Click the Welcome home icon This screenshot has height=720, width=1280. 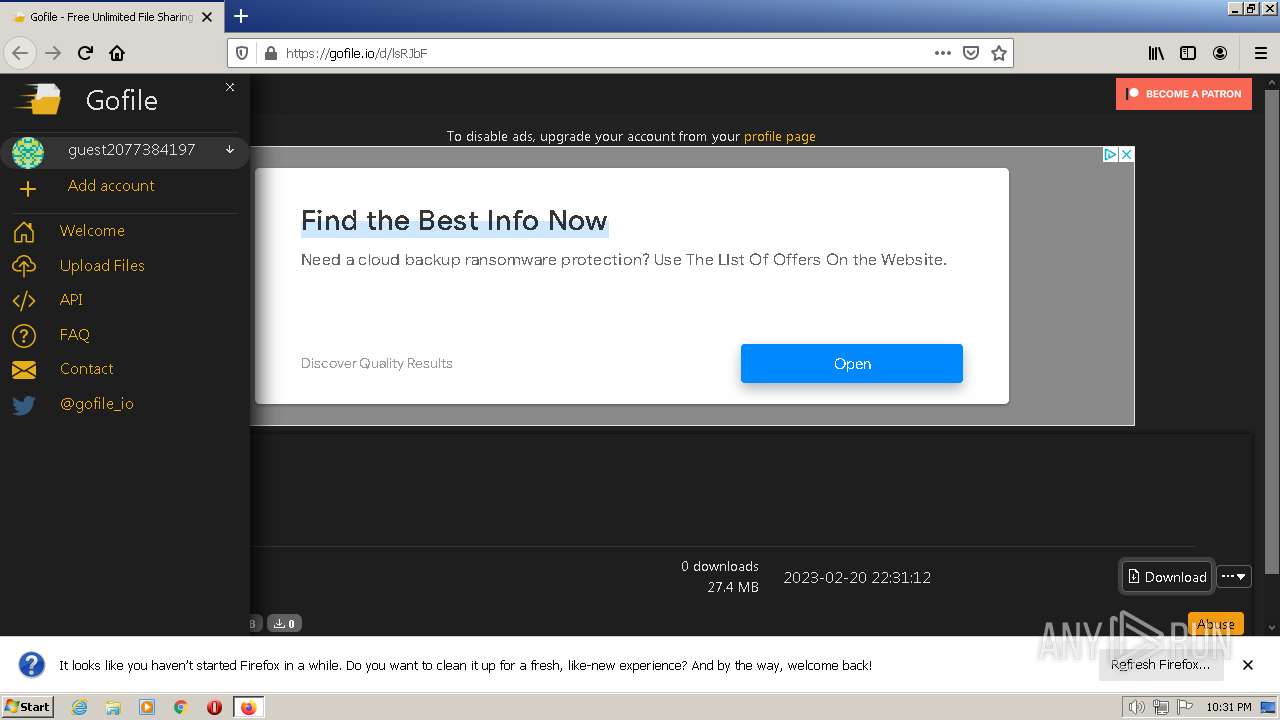[x=24, y=232]
